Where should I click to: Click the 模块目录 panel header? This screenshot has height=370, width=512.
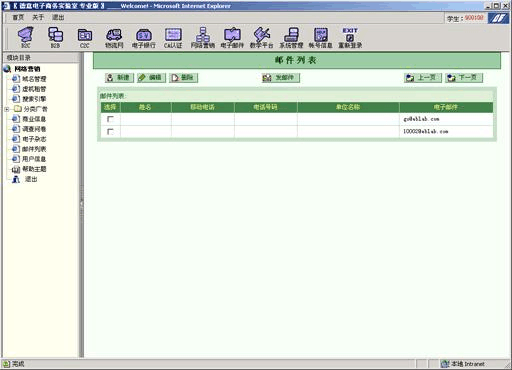click(41, 57)
